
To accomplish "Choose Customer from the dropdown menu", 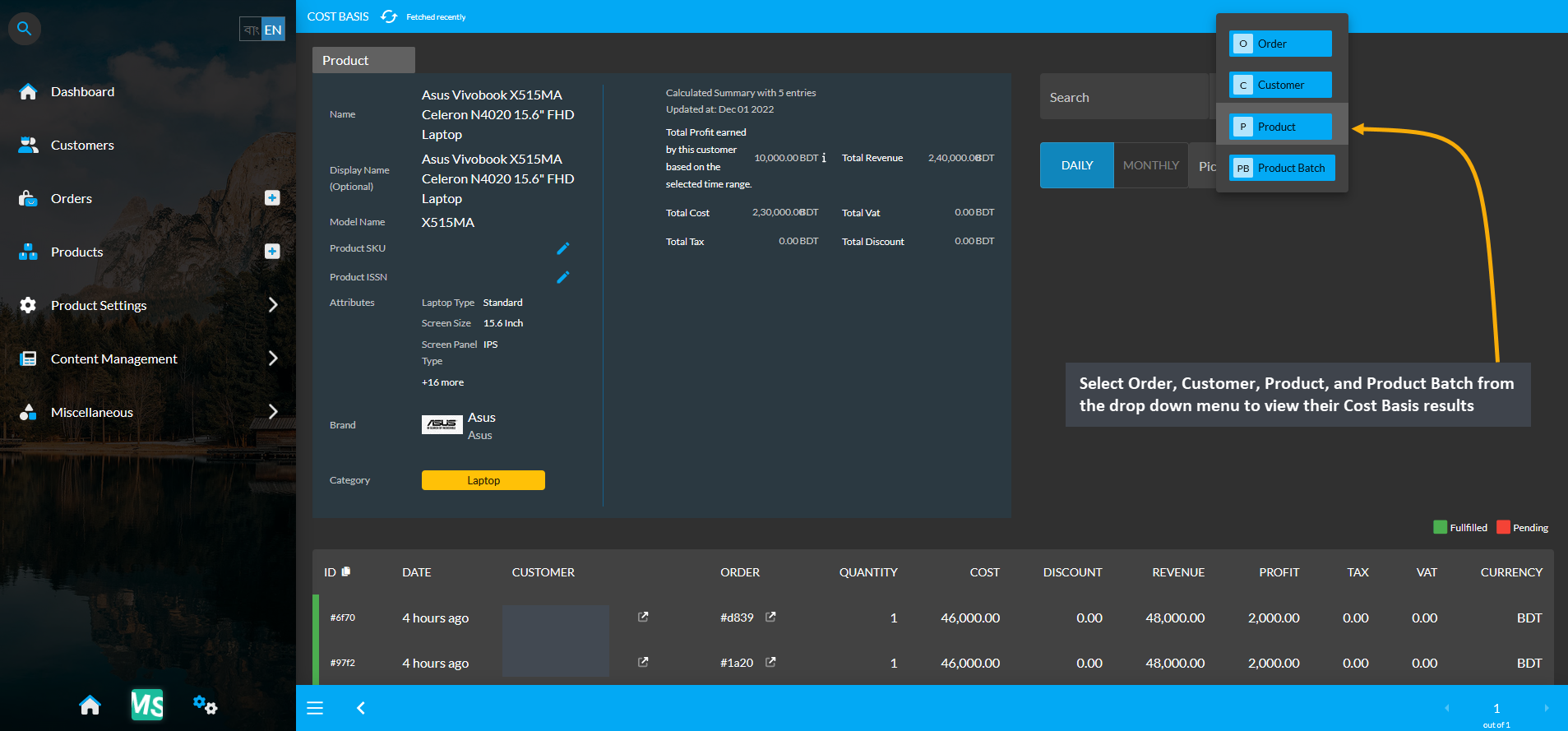I will 1280,85.
